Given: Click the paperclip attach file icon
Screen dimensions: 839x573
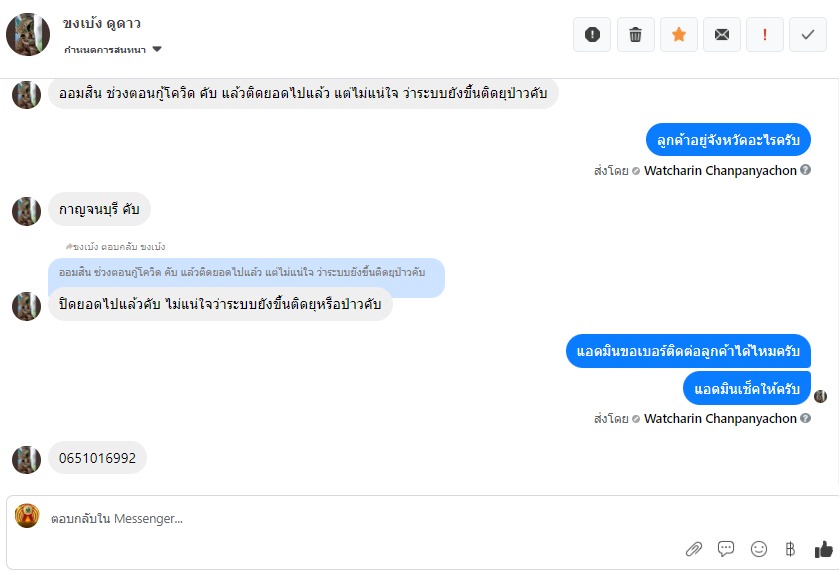Looking at the screenshot, I should tap(693, 549).
